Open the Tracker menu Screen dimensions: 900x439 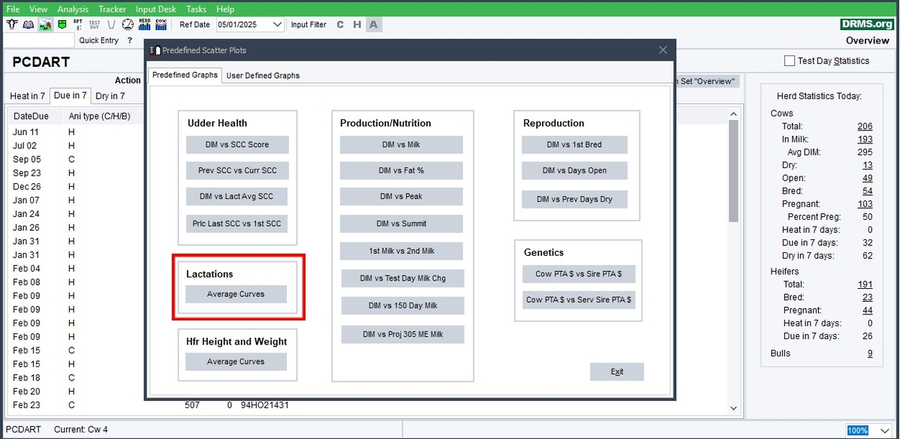112,9
